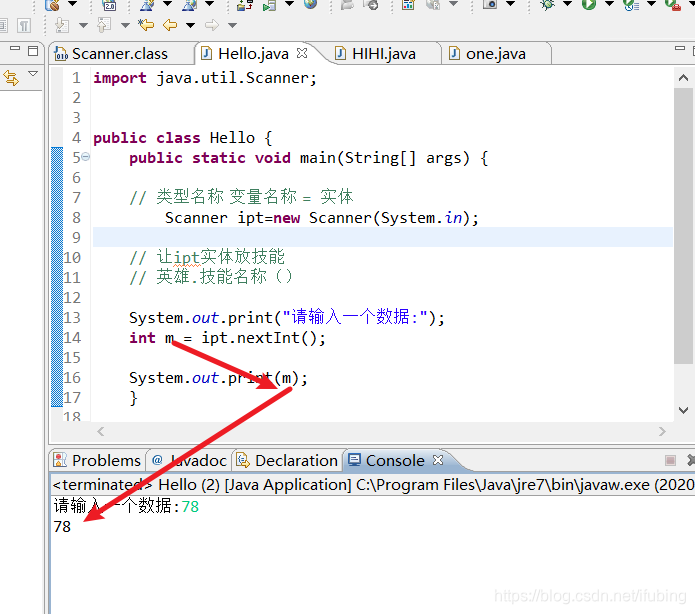
Task: Click the editor vertical scrollbar thumb
Action: tap(683, 226)
